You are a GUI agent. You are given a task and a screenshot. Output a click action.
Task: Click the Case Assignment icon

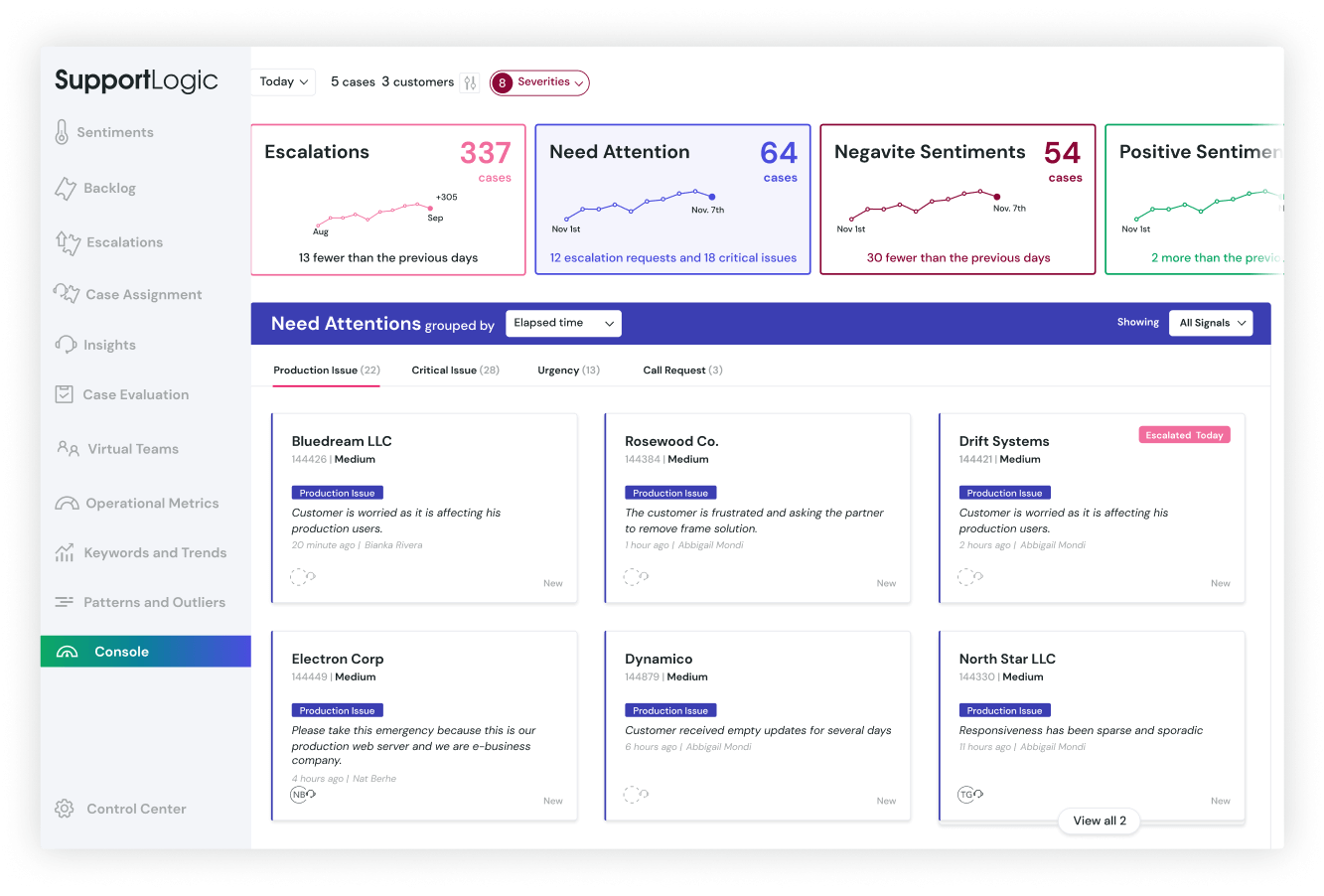coord(67,293)
